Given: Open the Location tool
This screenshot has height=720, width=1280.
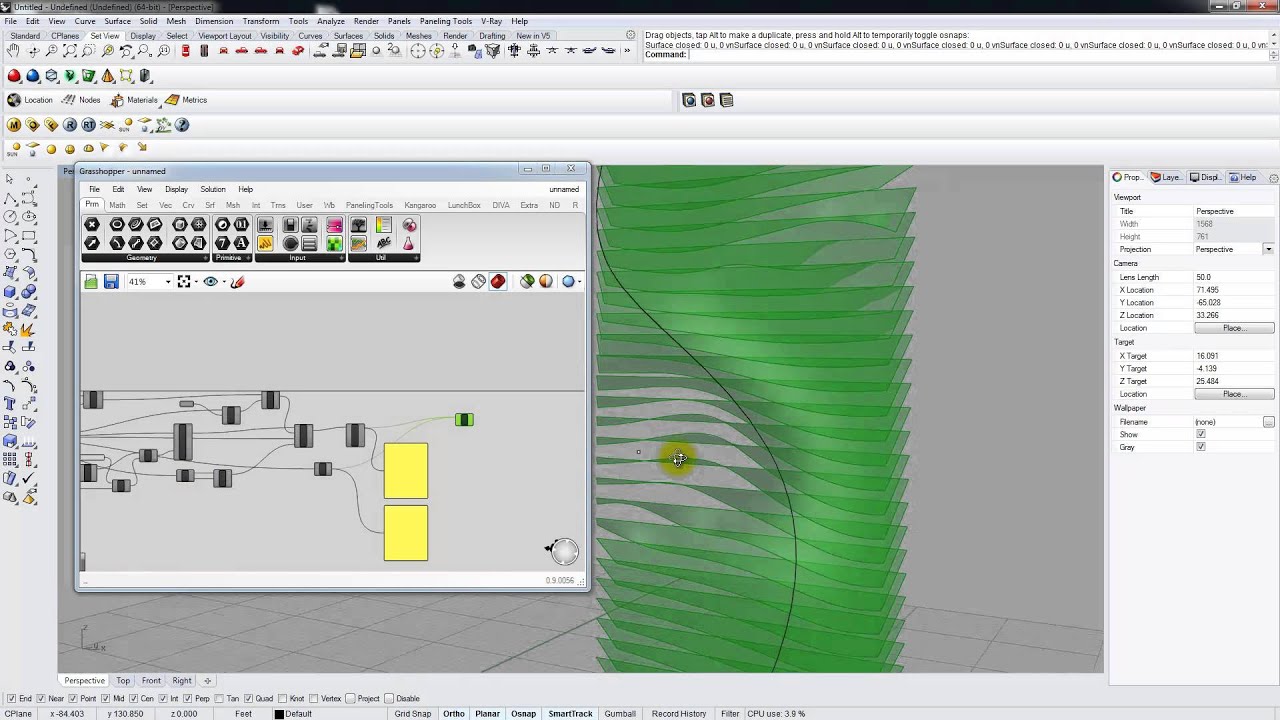Looking at the screenshot, I should (x=30, y=100).
